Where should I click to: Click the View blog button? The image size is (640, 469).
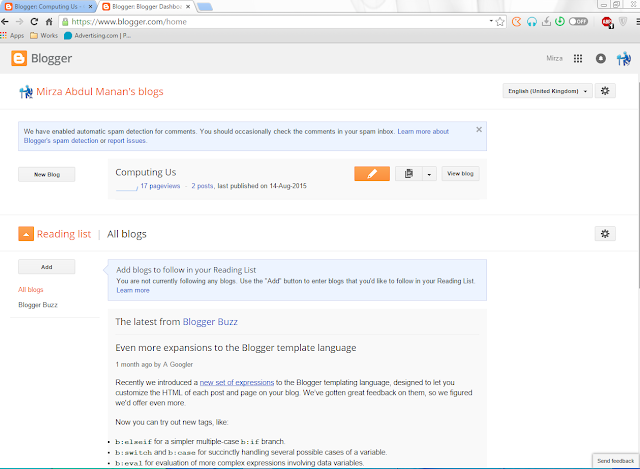pos(460,173)
